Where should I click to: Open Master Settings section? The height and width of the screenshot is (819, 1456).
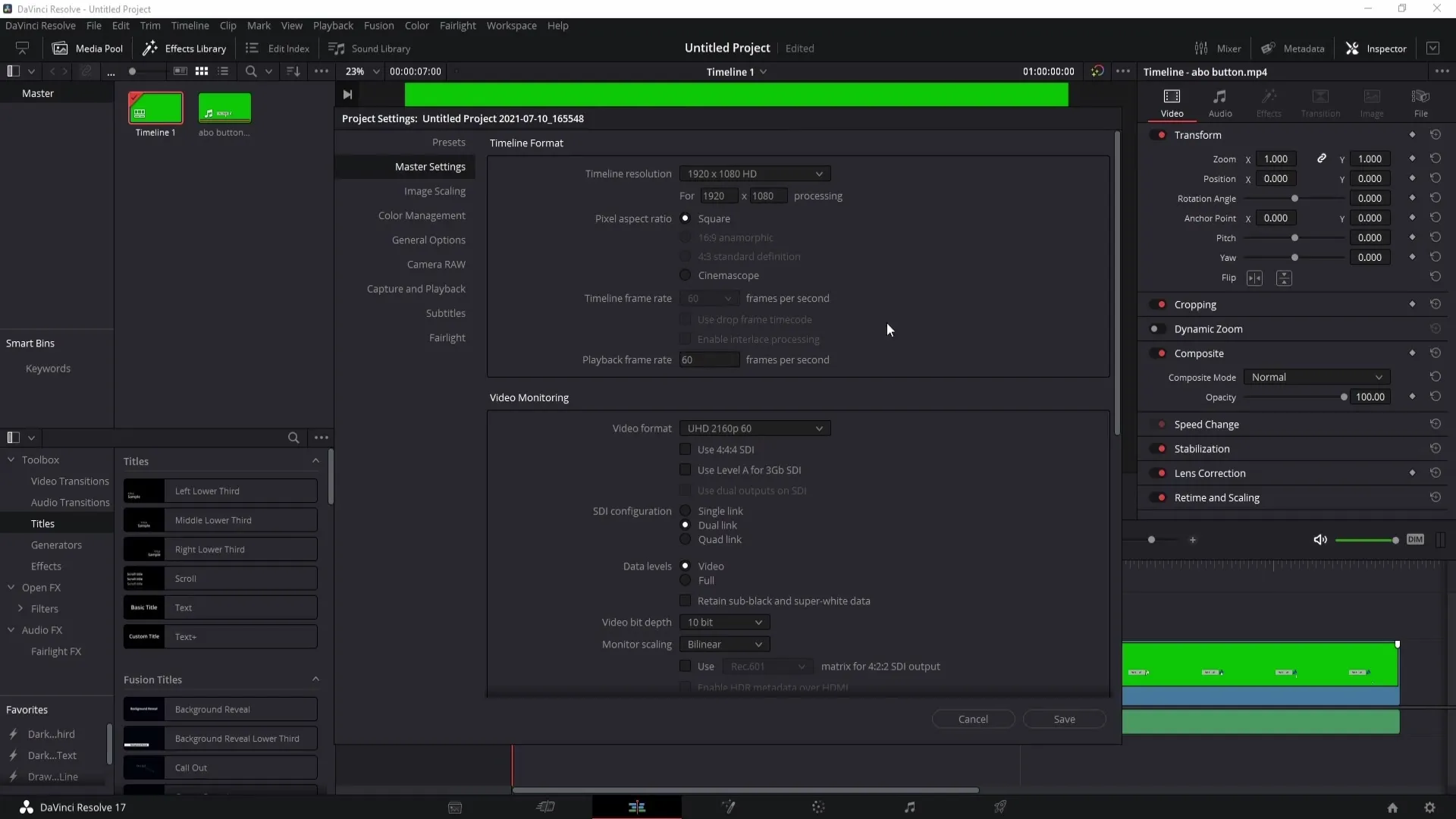(430, 166)
